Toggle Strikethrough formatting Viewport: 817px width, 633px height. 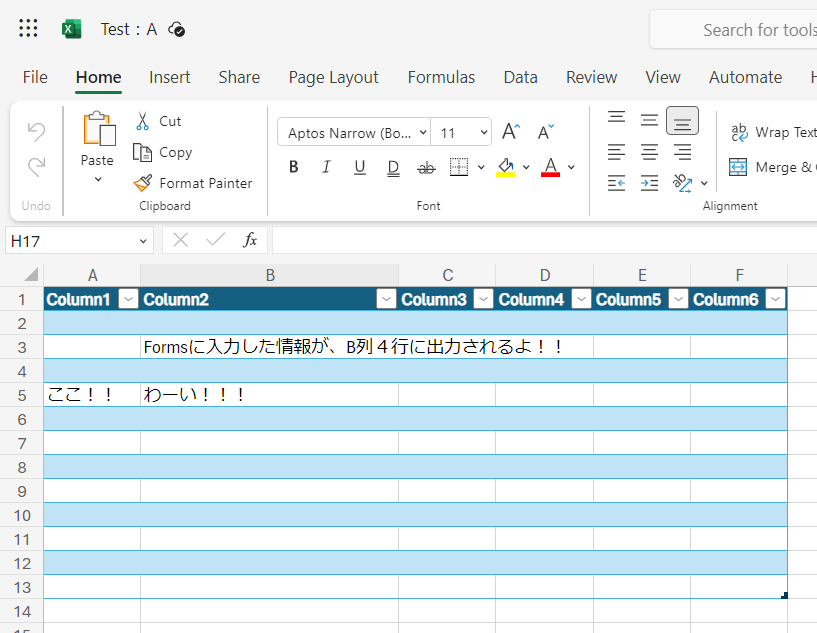click(x=426, y=167)
